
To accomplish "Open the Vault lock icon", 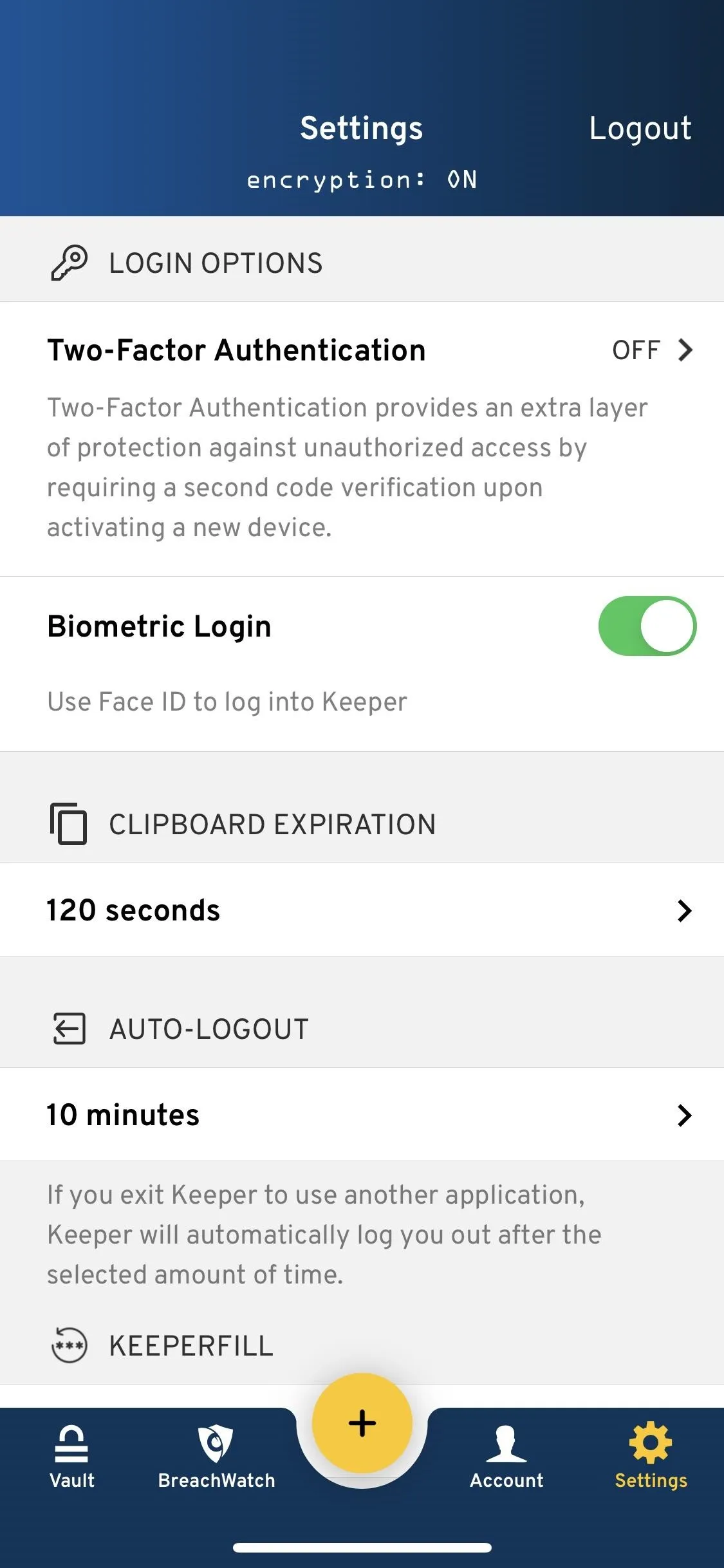I will (71, 1444).
